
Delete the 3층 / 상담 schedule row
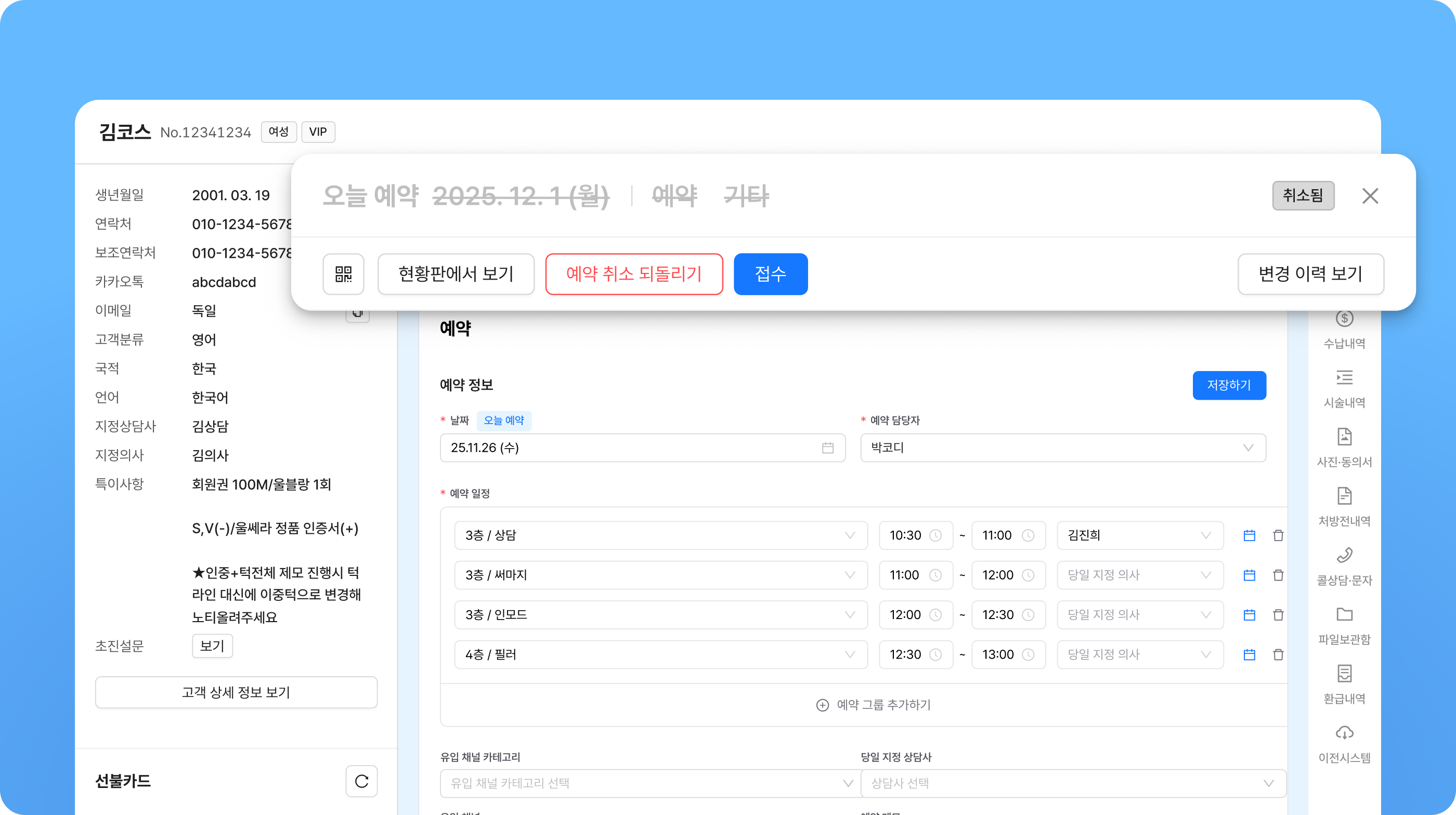tap(1278, 535)
